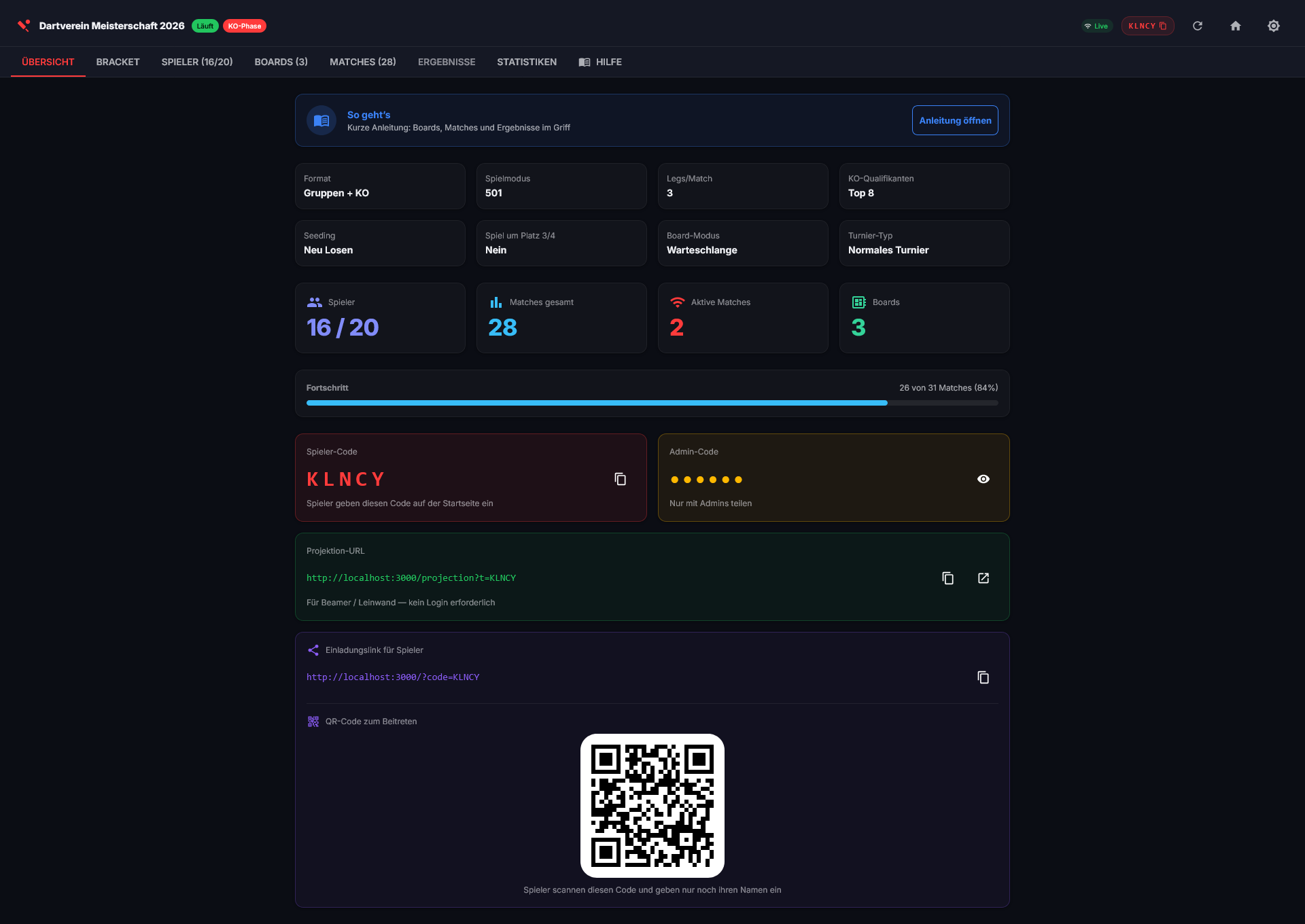This screenshot has height=924, width=1305.
Task: Click the masked Admin-Code dots
Action: click(706, 480)
